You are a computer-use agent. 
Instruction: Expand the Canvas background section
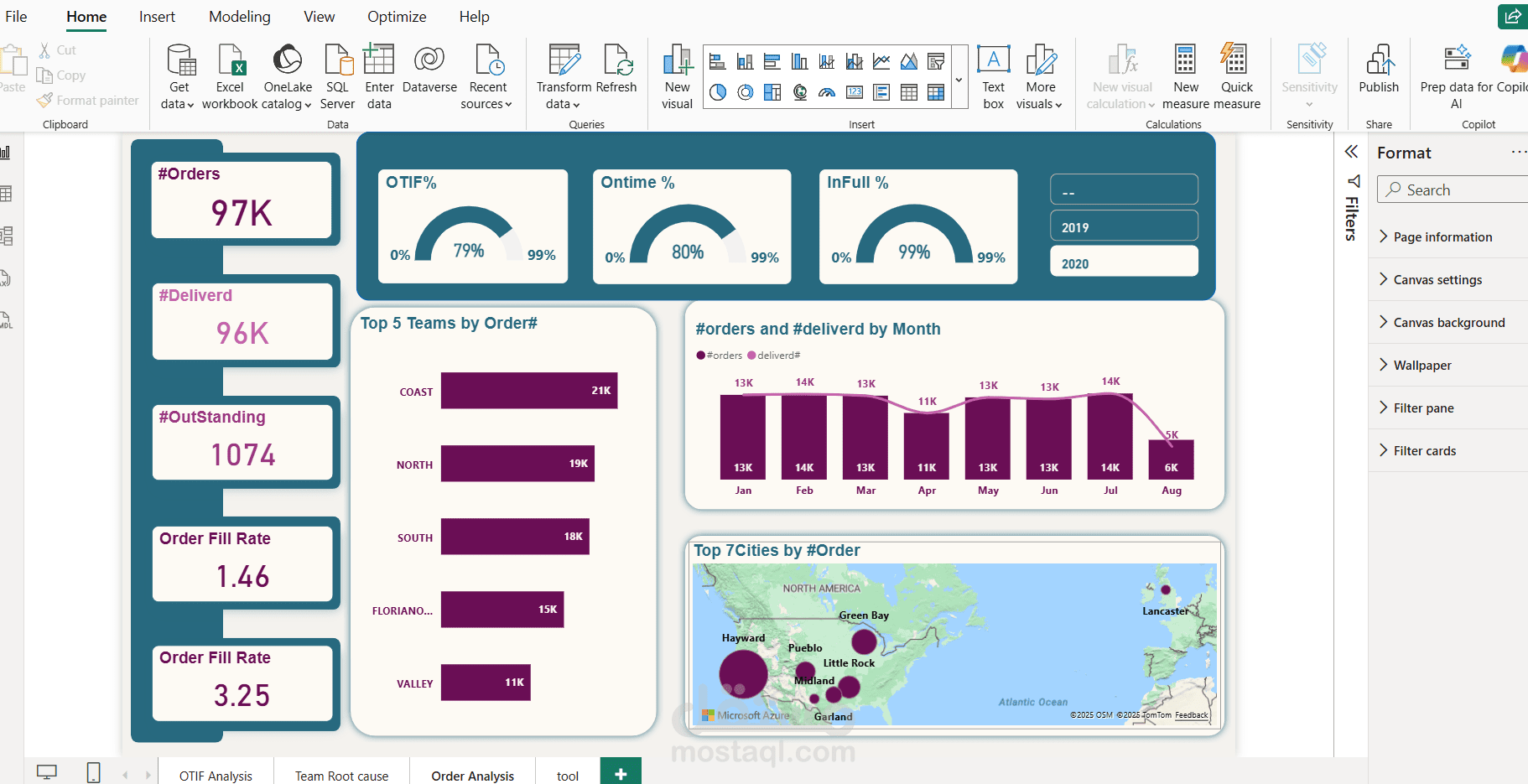[x=1448, y=322]
